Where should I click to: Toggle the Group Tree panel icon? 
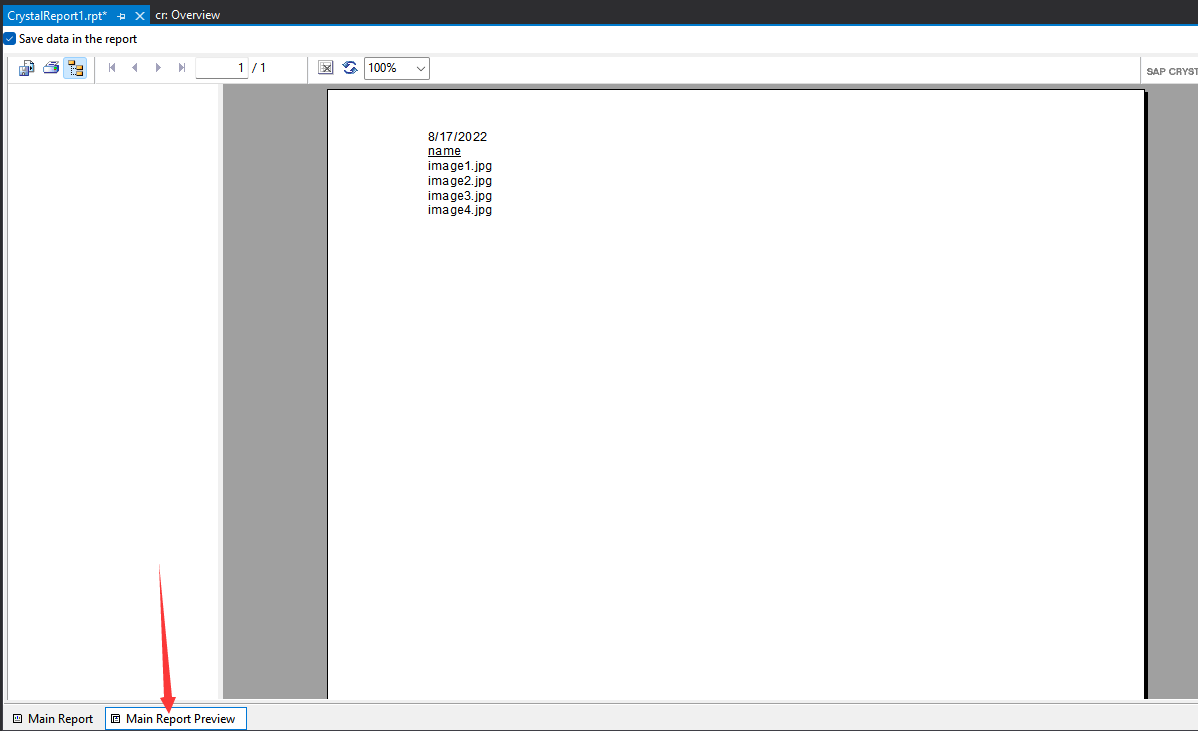tap(75, 67)
